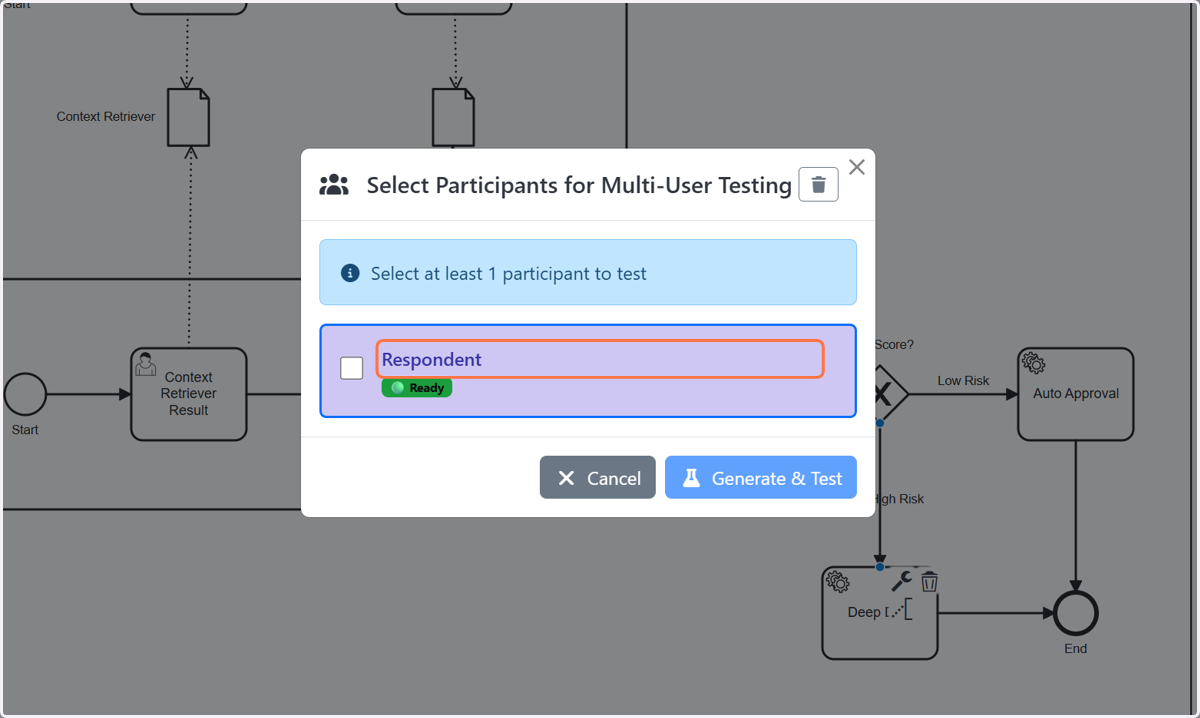Select the Context Retriever Result task
The image size is (1200, 718).
(189, 394)
